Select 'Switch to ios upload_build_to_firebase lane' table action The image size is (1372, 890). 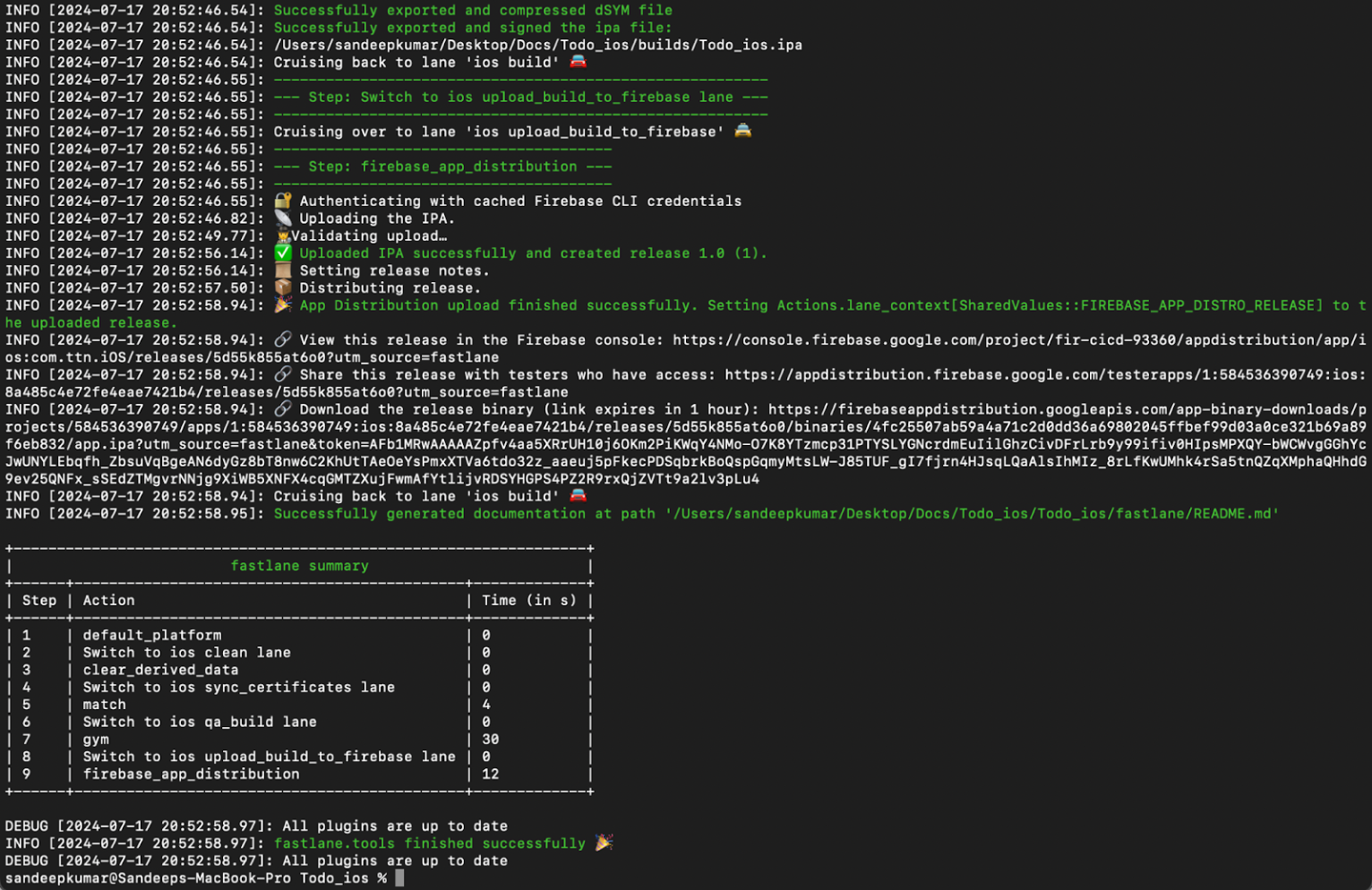[270, 757]
